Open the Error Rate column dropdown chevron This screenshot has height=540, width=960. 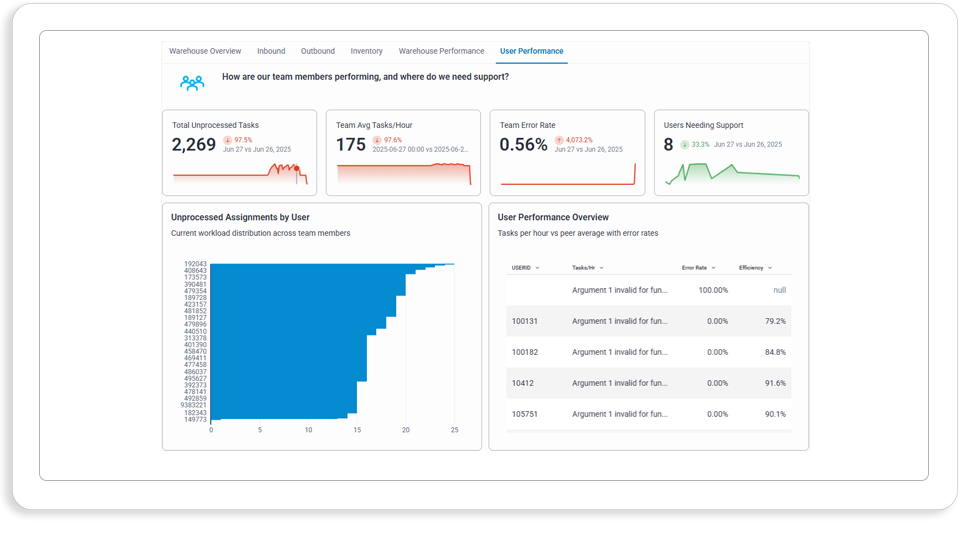(x=714, y=268)
